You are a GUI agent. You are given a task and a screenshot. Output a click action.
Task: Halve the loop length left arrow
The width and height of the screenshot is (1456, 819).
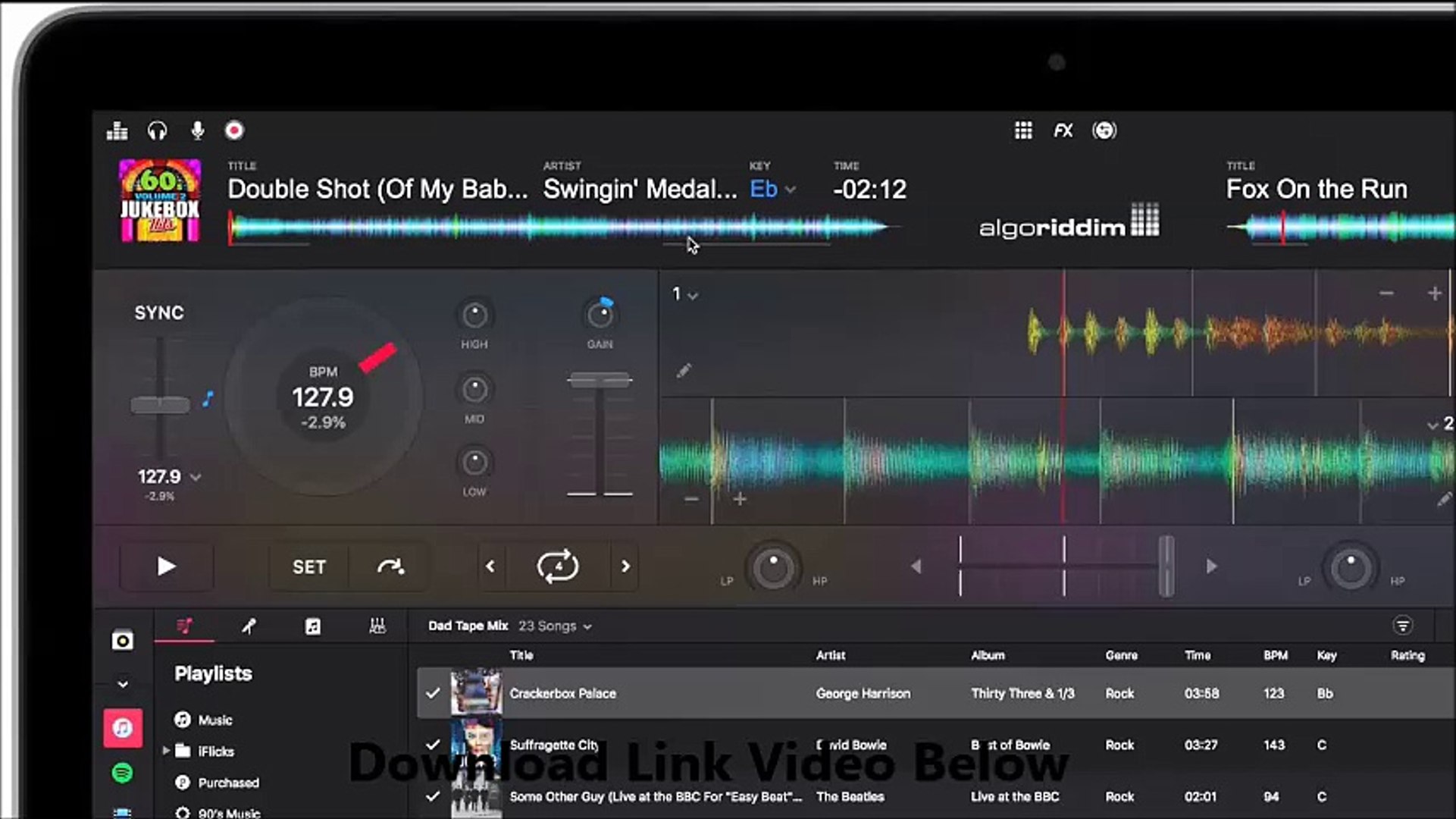(490, 566)
